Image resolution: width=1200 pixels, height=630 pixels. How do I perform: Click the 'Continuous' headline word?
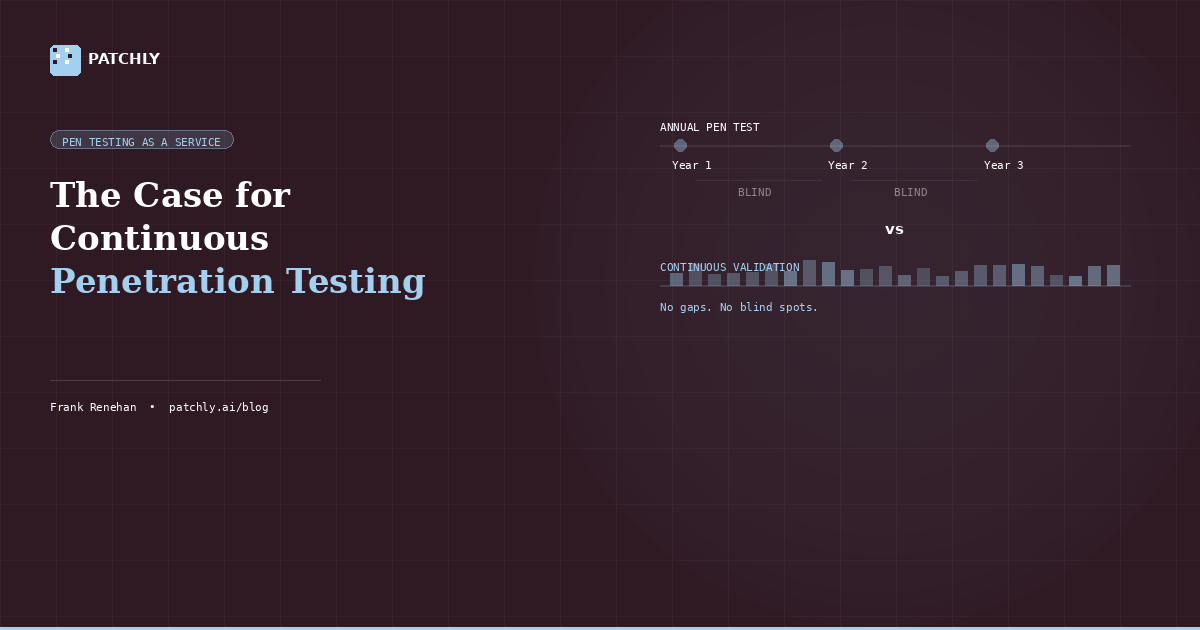tap(160, 238)
